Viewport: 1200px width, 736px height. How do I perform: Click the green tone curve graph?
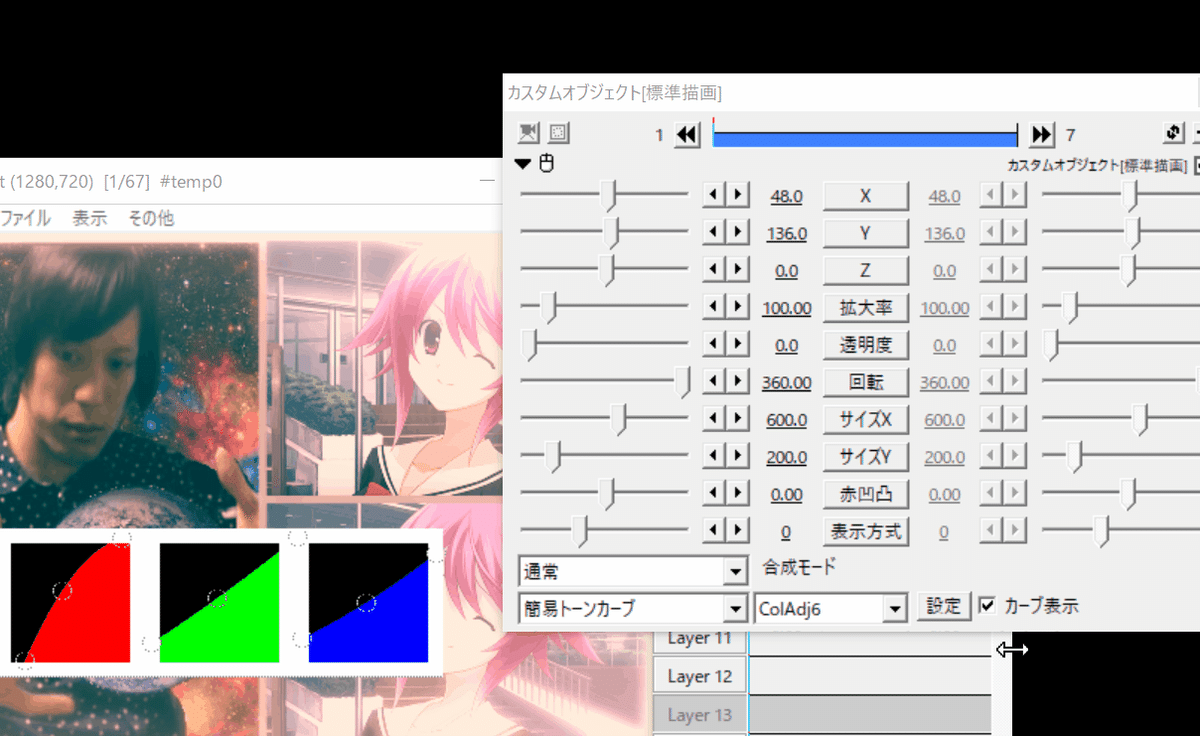(220, 603)
